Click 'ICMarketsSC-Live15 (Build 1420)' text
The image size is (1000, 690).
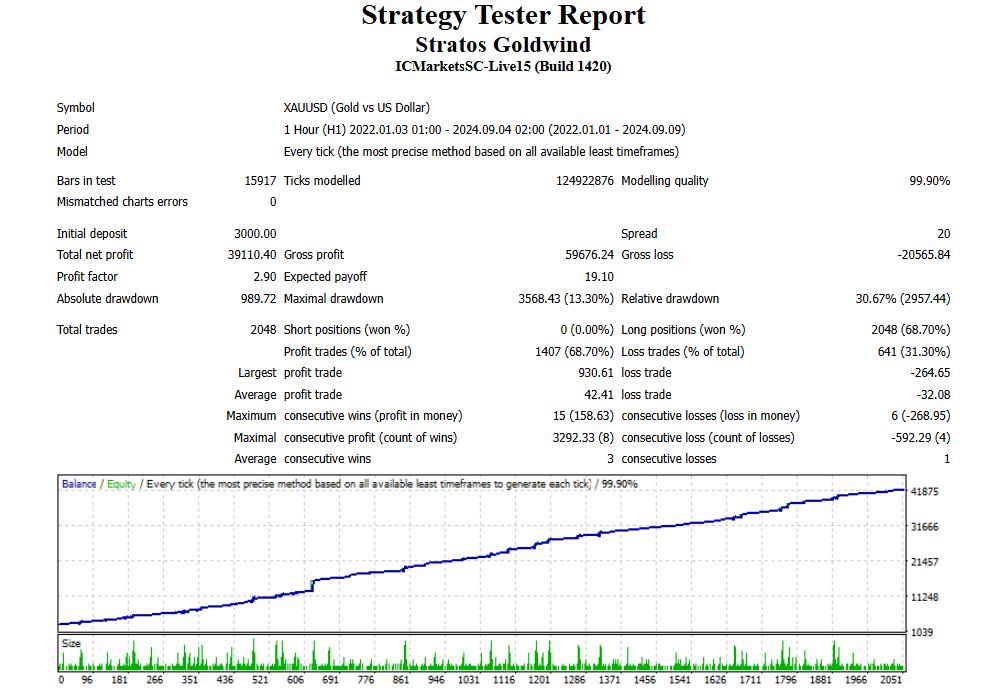pos(503,66)
